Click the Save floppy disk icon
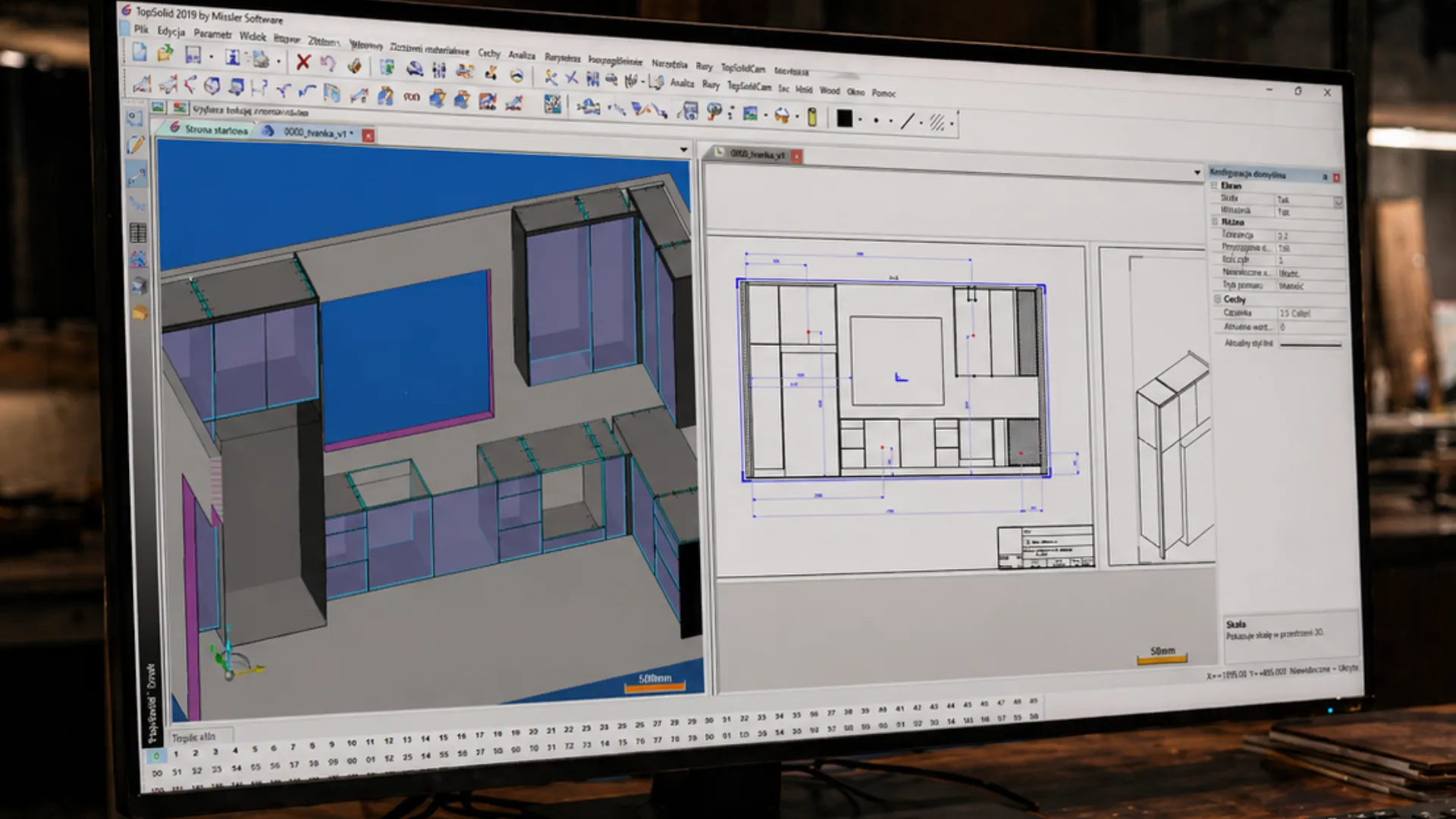 point(193,55)
